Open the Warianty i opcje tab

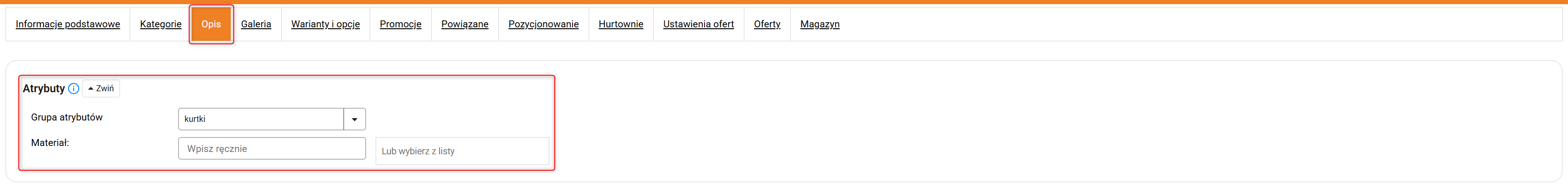(326, 25)
